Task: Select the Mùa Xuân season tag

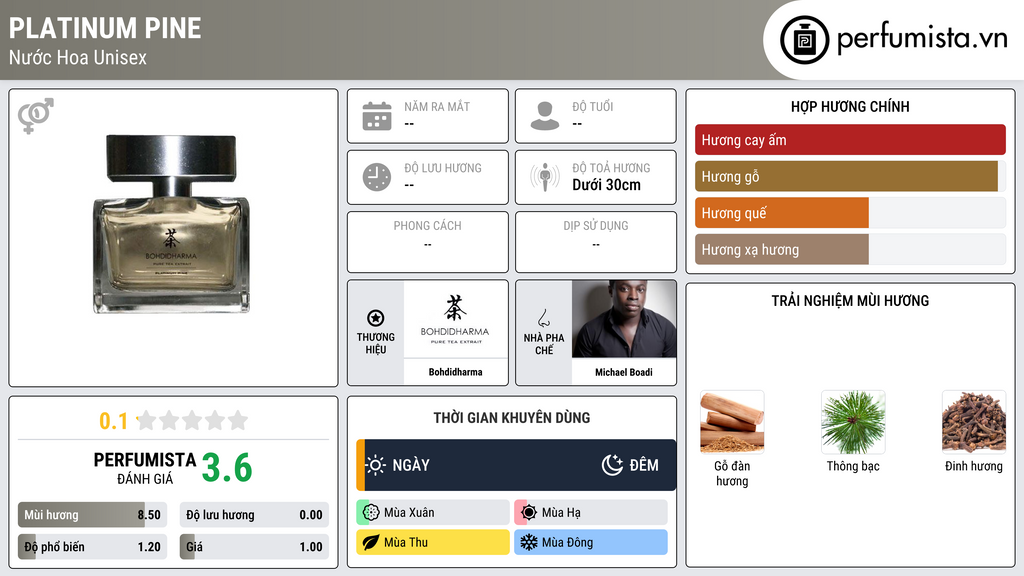Action: (432, 513)
